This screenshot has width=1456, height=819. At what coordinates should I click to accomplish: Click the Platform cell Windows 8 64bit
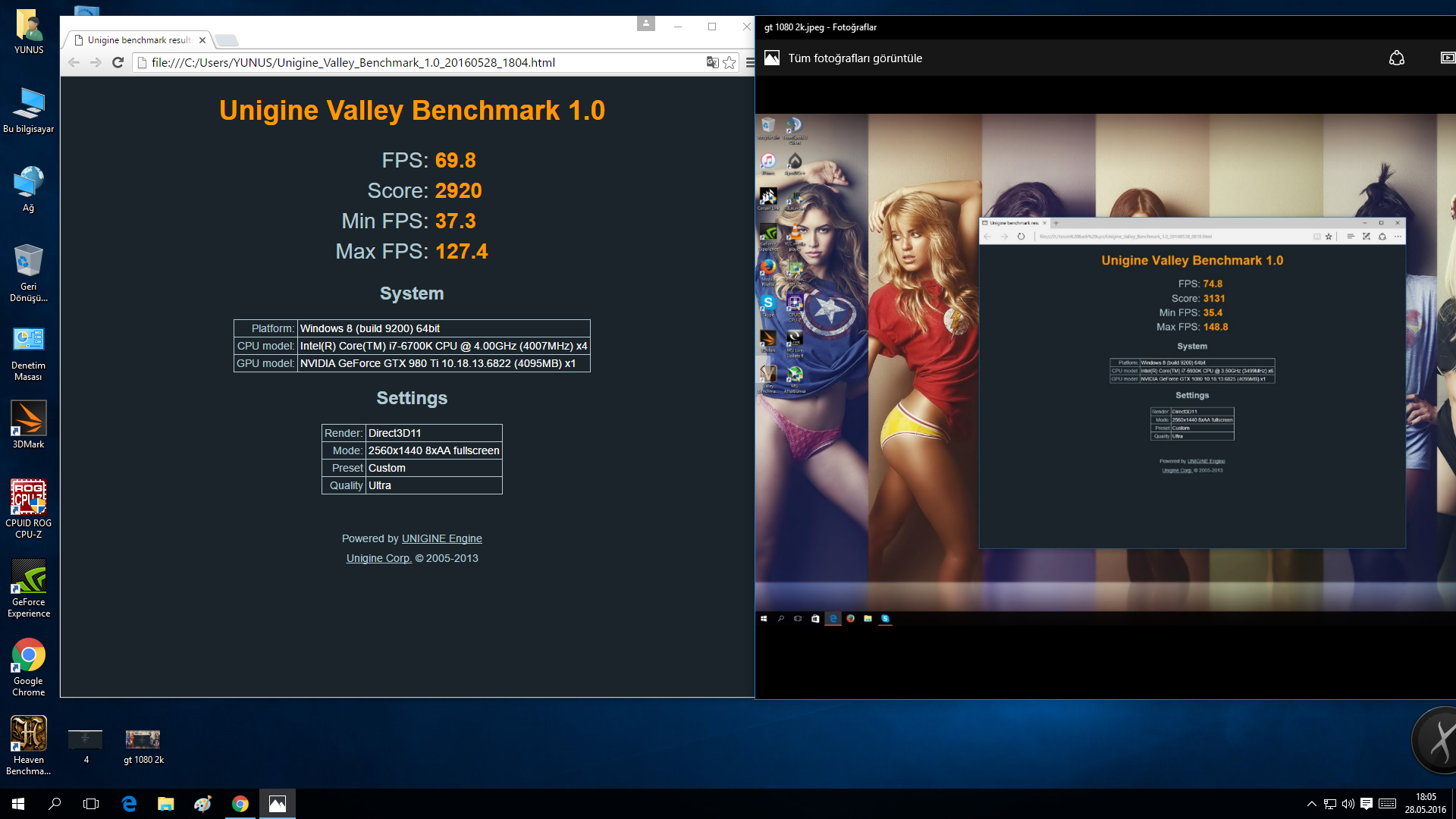[444, 328]
